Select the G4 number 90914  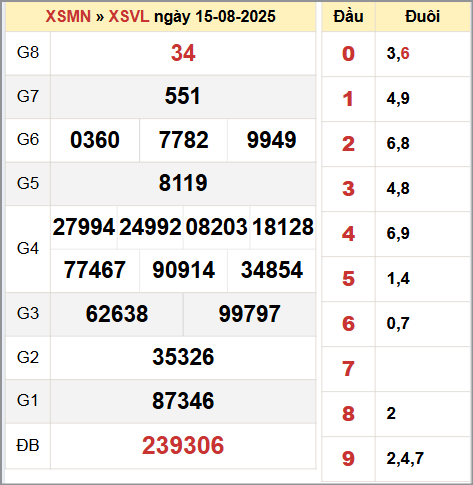pos(184,270)
